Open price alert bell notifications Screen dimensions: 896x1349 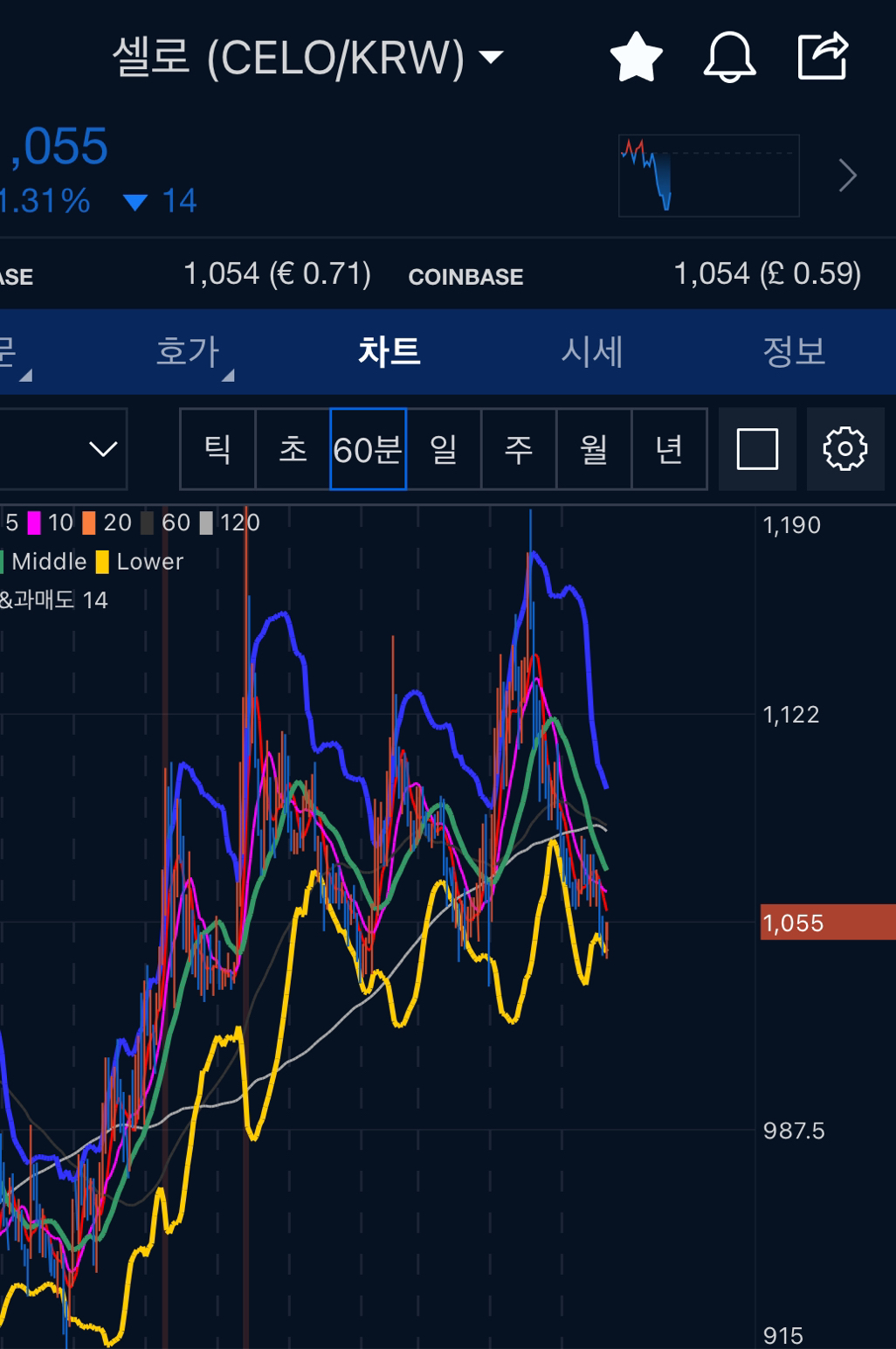(729, 58)
